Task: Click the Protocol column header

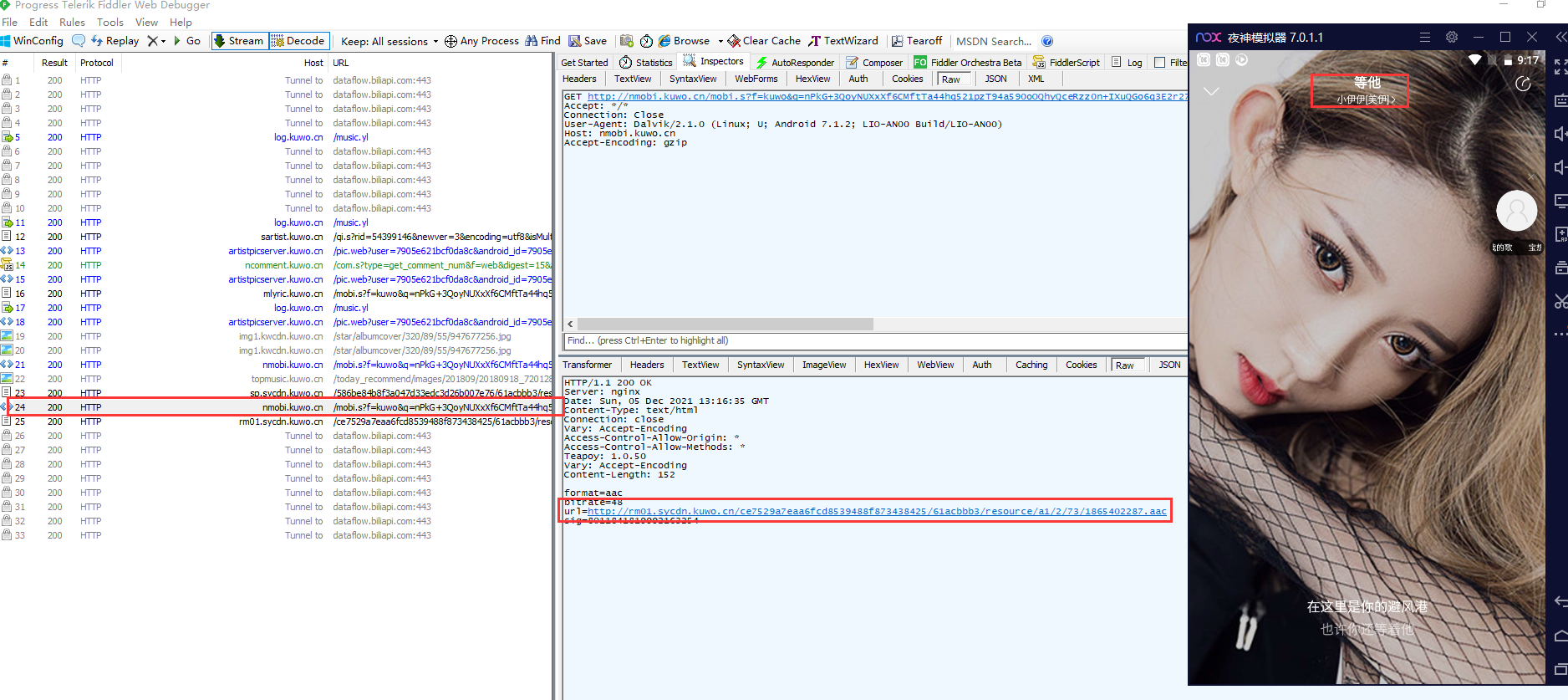Action: tap(97, 63)
